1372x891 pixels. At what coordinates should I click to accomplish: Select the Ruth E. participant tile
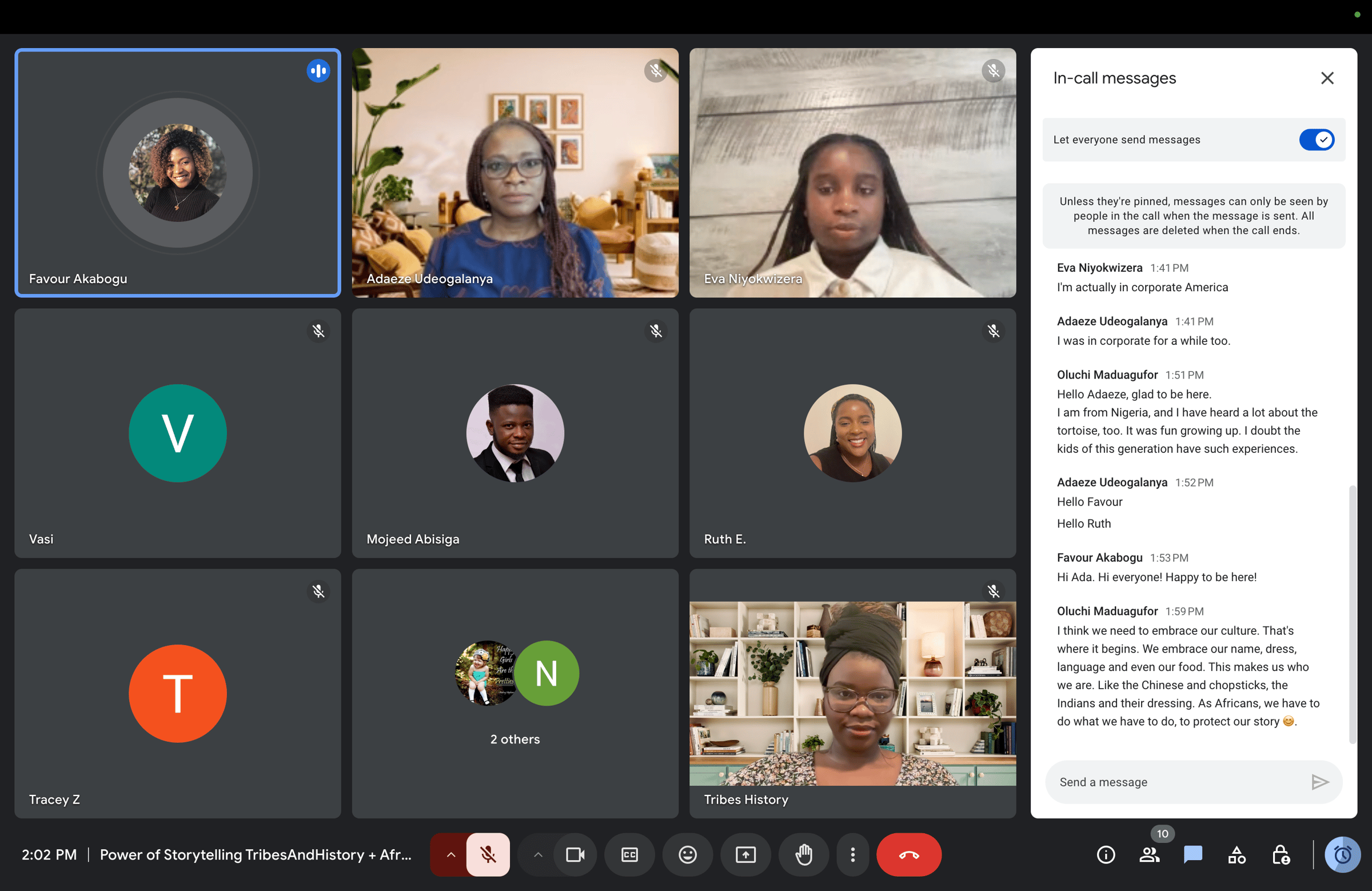[852, 433]
